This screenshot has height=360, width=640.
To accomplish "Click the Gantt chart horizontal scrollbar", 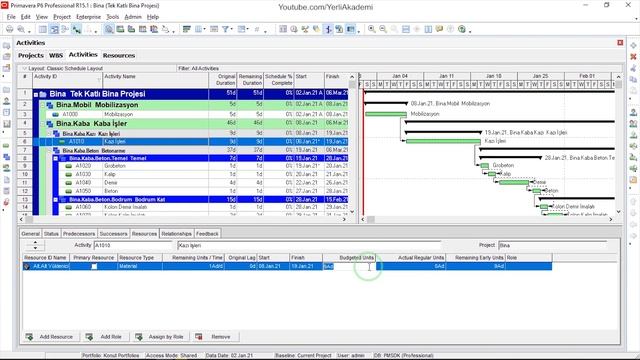I will coord(488,219).
